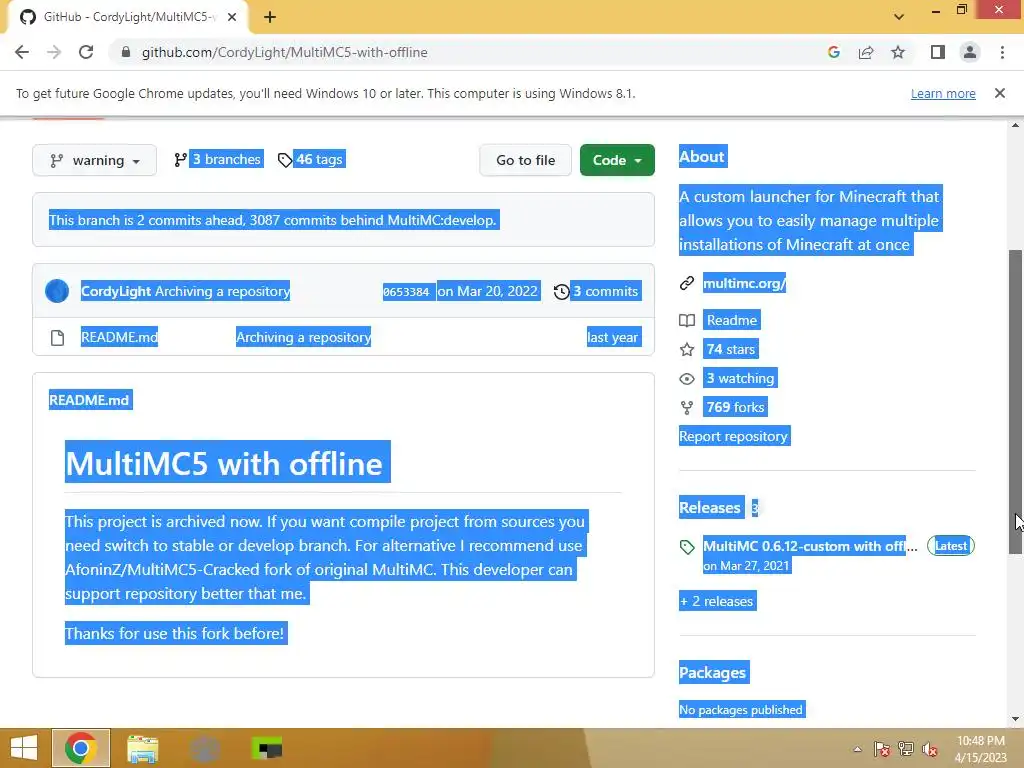Jump to the Readme section link
Image resolution: width=1024 pixels, height=768 pixels.
pos(732,320)
